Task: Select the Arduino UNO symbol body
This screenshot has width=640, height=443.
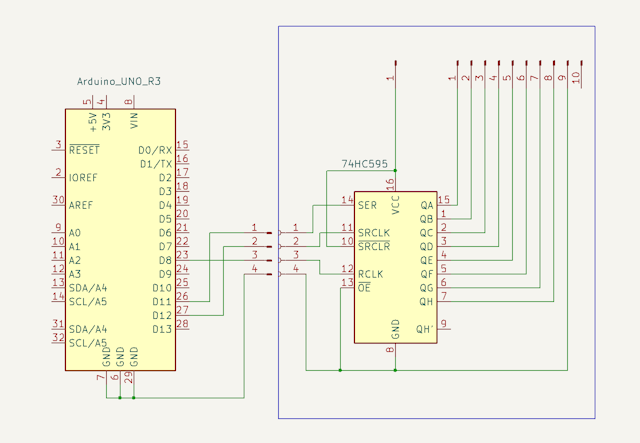Action: click(120, 240)
